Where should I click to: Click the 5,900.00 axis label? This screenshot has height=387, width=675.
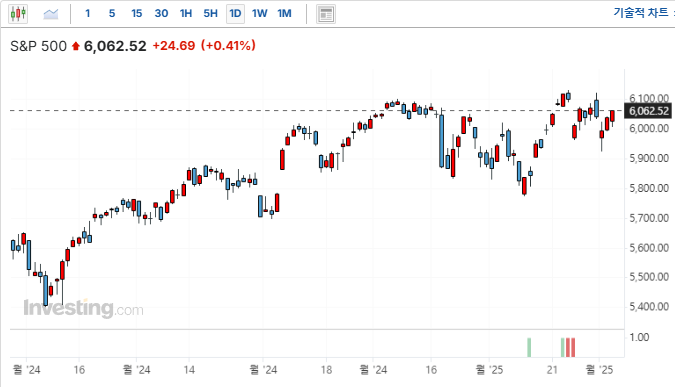click(x=649, y=158)
